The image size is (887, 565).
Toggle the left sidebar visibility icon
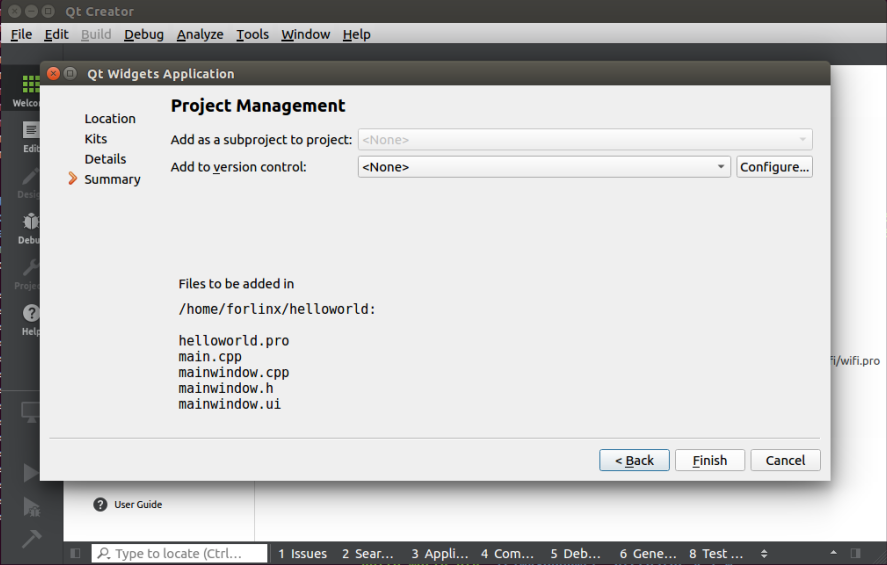tap(75, 553)
